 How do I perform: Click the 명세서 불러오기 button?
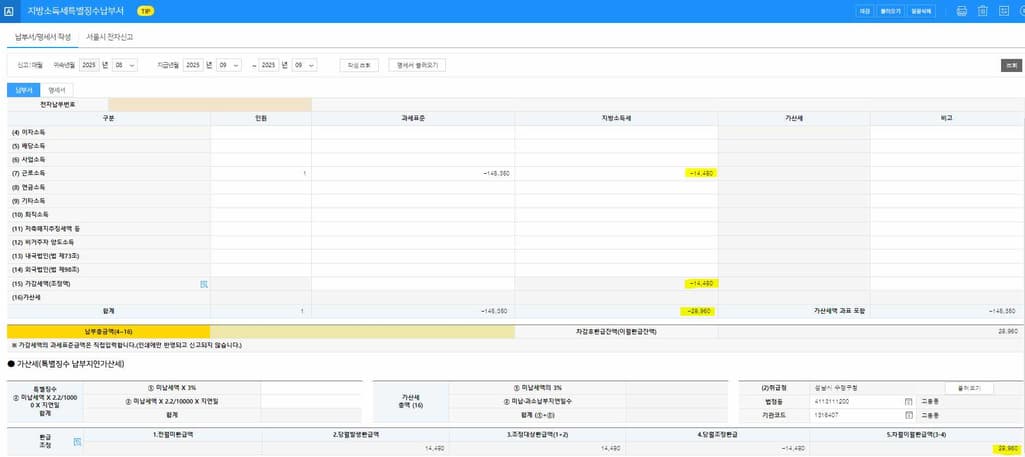point(416,65)
